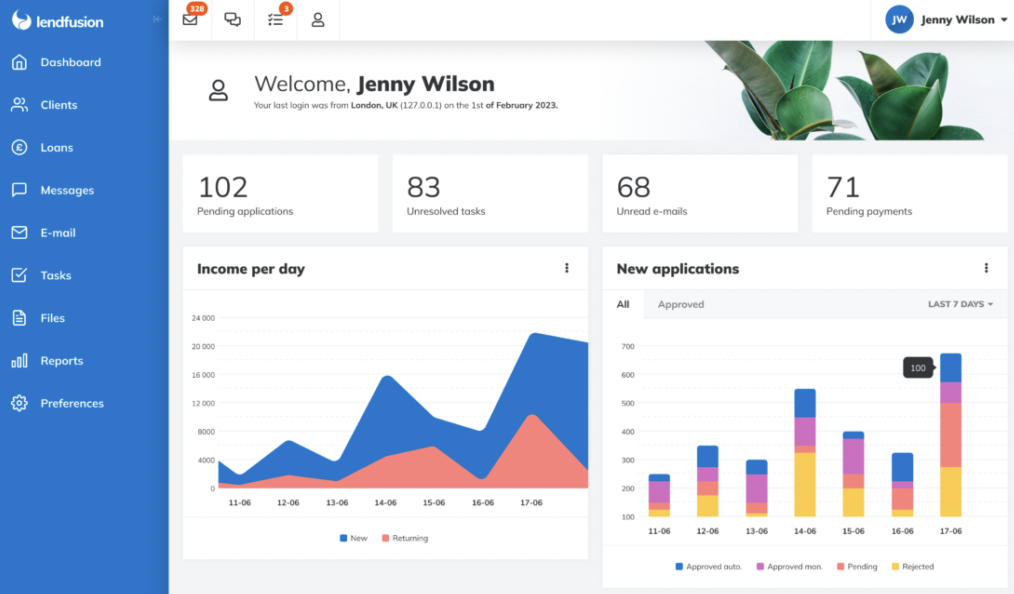Toggle the New series in income legend
1014x594 pixels.
[353, 538]
